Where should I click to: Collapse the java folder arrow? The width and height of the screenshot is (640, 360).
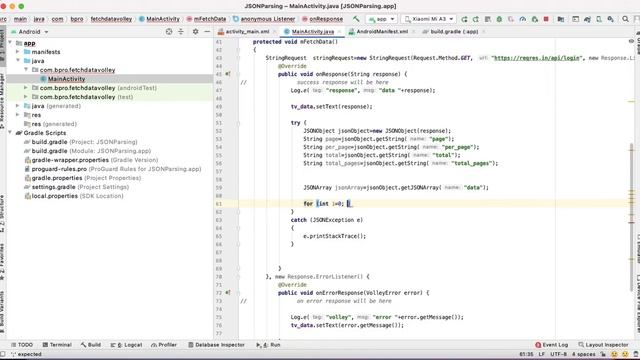pyautogui.click(x=18, y=61)
